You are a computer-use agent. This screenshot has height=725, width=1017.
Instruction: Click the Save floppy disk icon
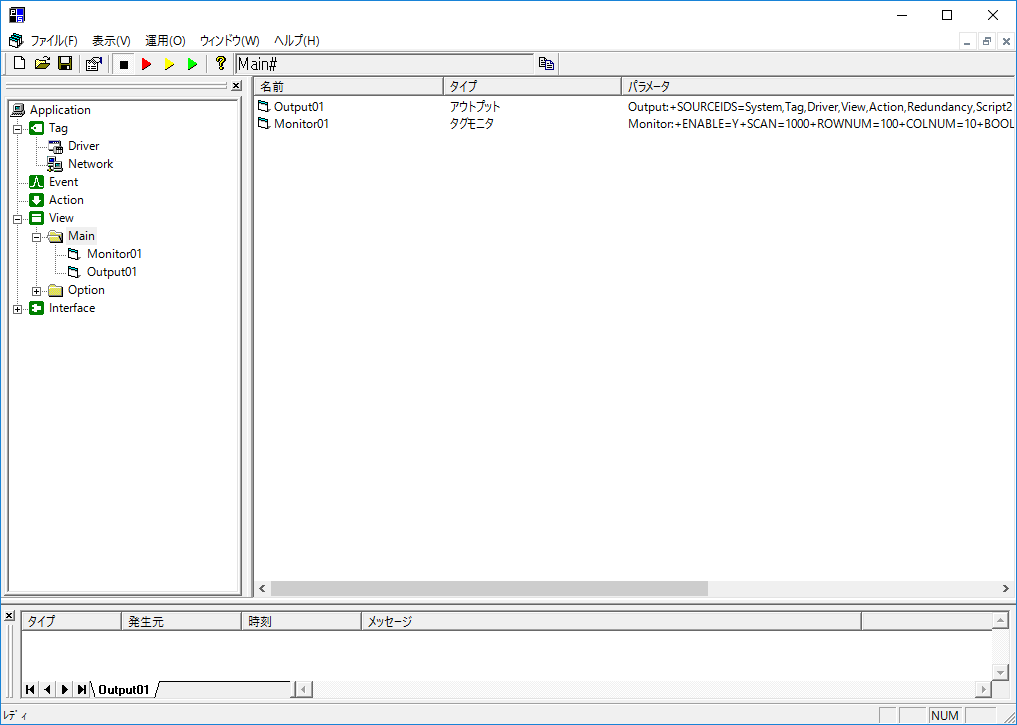pos(65,64)
